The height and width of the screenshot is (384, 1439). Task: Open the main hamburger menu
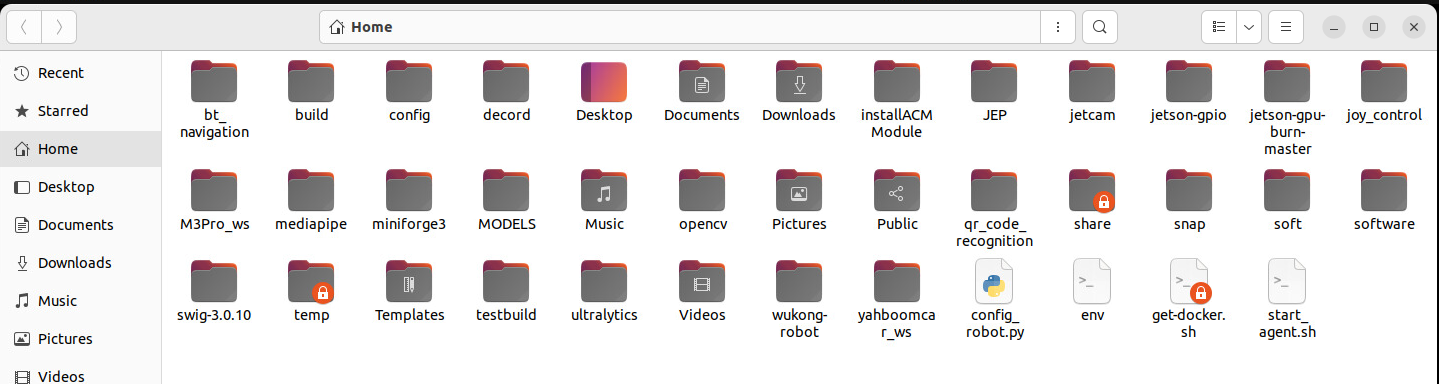[1286, 27]
